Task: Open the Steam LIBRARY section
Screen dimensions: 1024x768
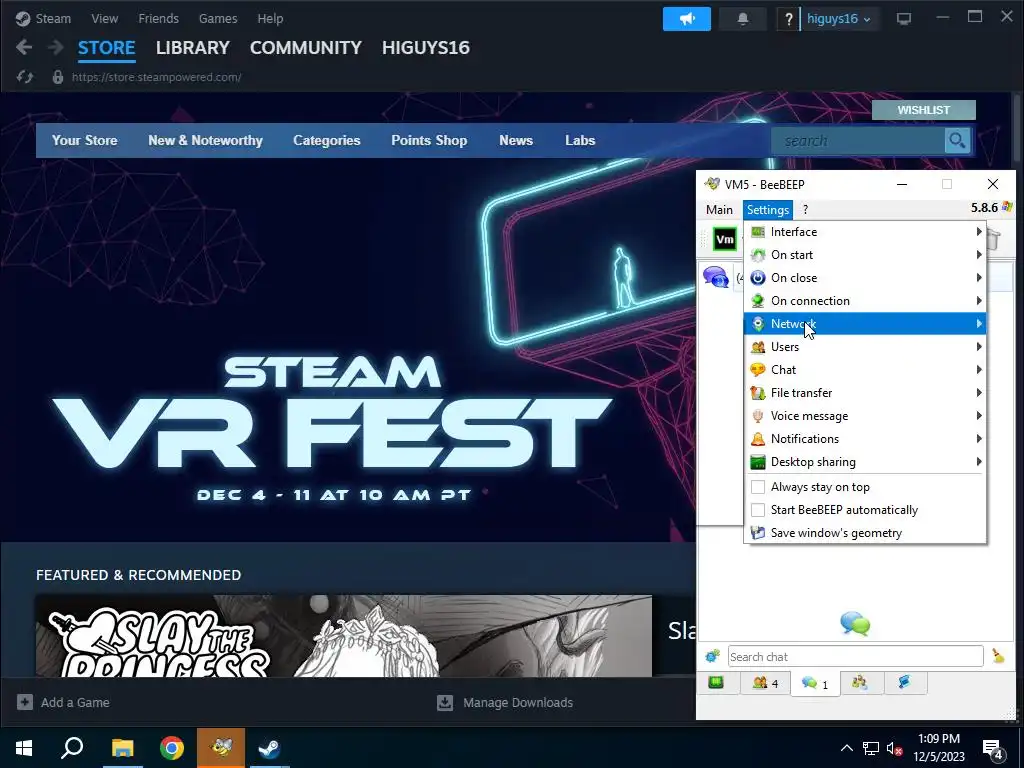Action: [193, 48]
